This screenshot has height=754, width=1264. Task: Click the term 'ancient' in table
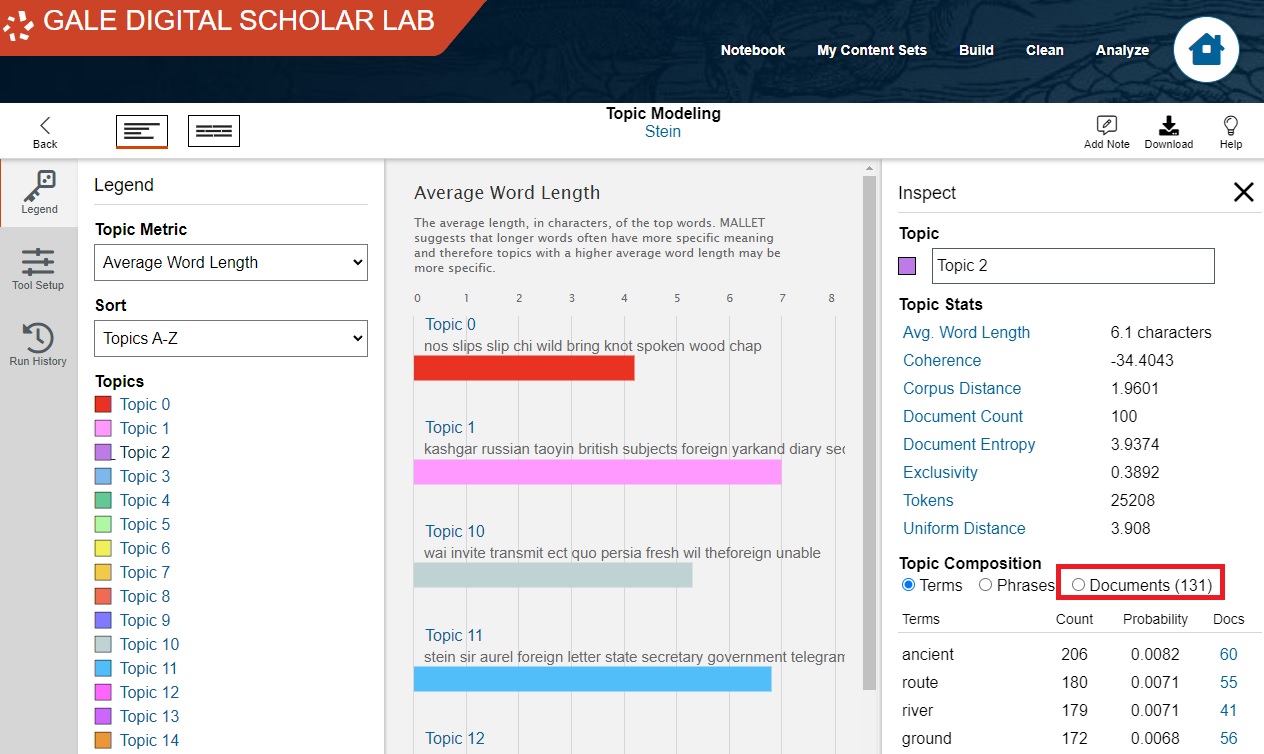(x=928, y=654)
